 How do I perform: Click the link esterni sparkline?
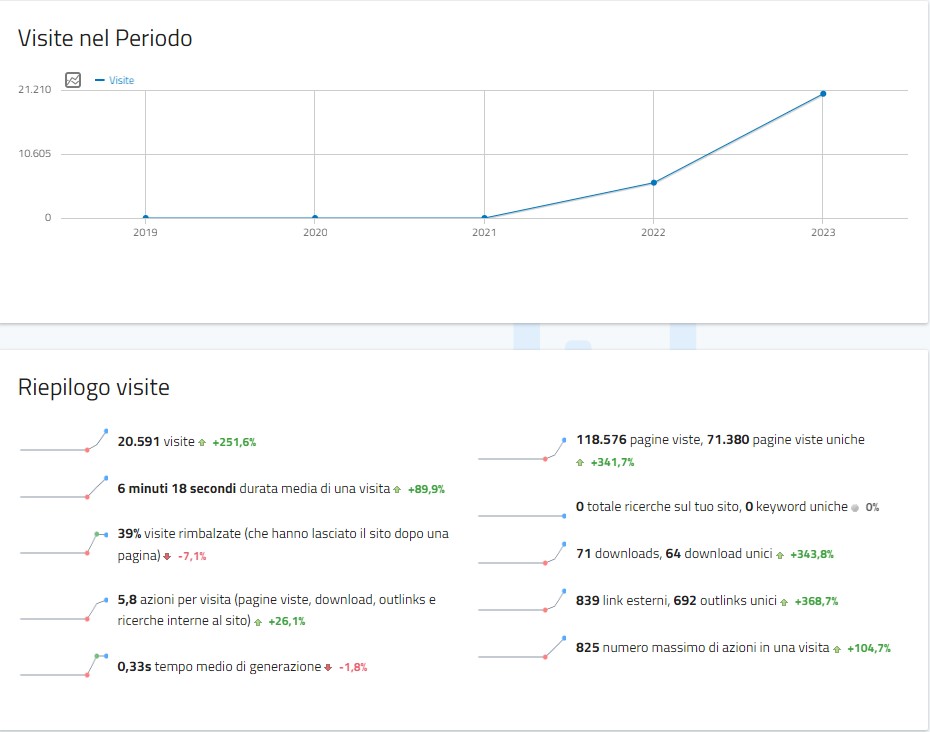[x=522, y=602]
